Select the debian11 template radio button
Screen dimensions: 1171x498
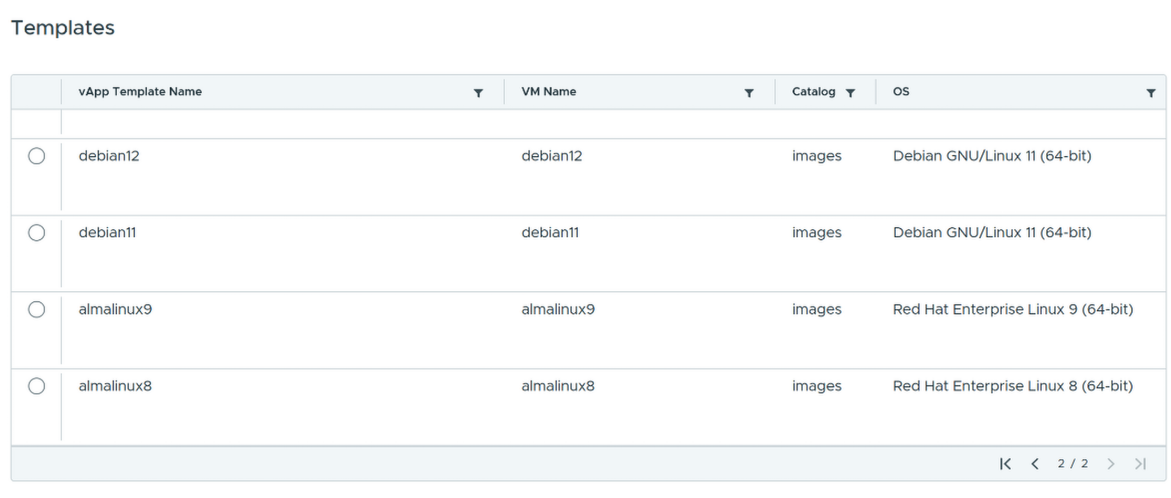point(37,233)
